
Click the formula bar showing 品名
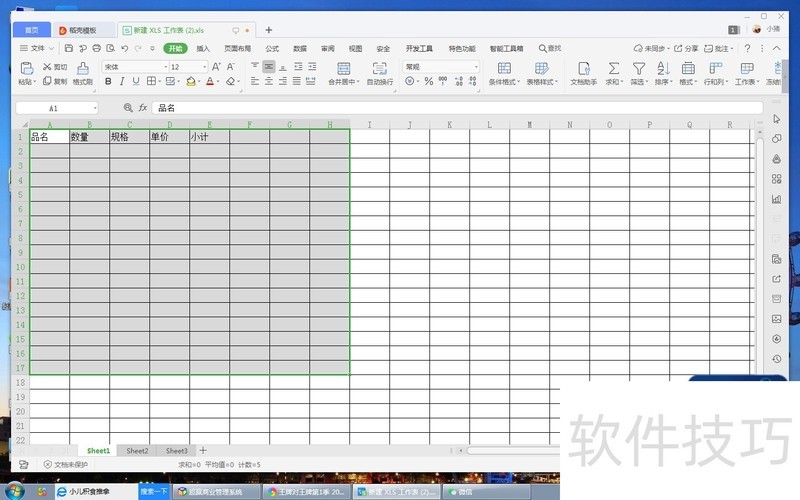tap(457, 108)
